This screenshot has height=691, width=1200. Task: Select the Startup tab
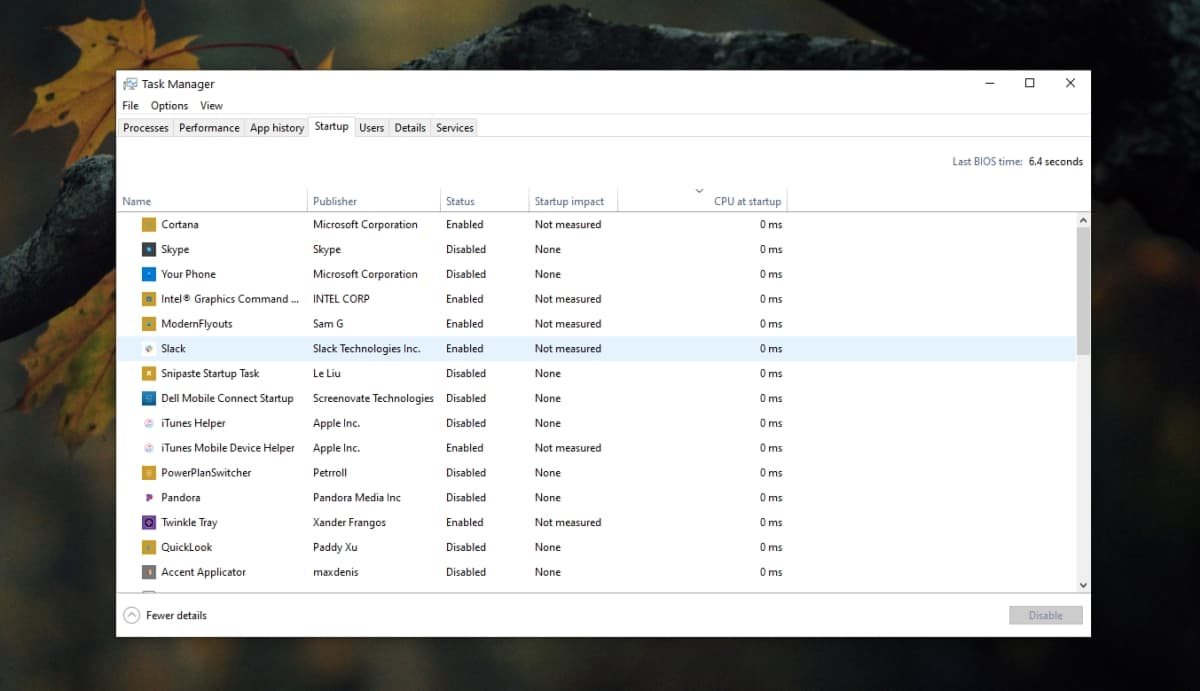331,127
